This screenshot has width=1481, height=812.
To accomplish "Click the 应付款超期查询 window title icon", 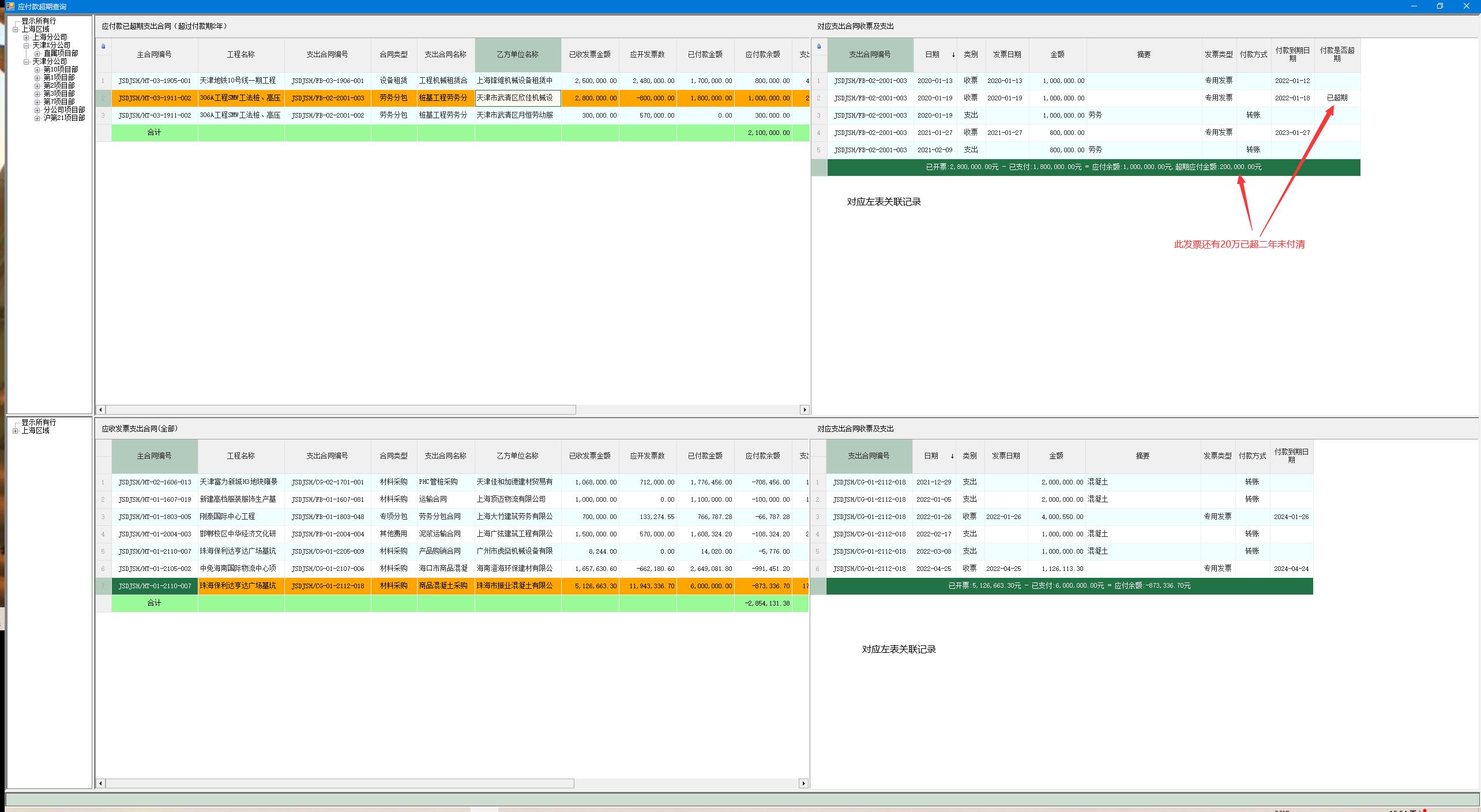I will pyautogui.click(x=10, y=6).
